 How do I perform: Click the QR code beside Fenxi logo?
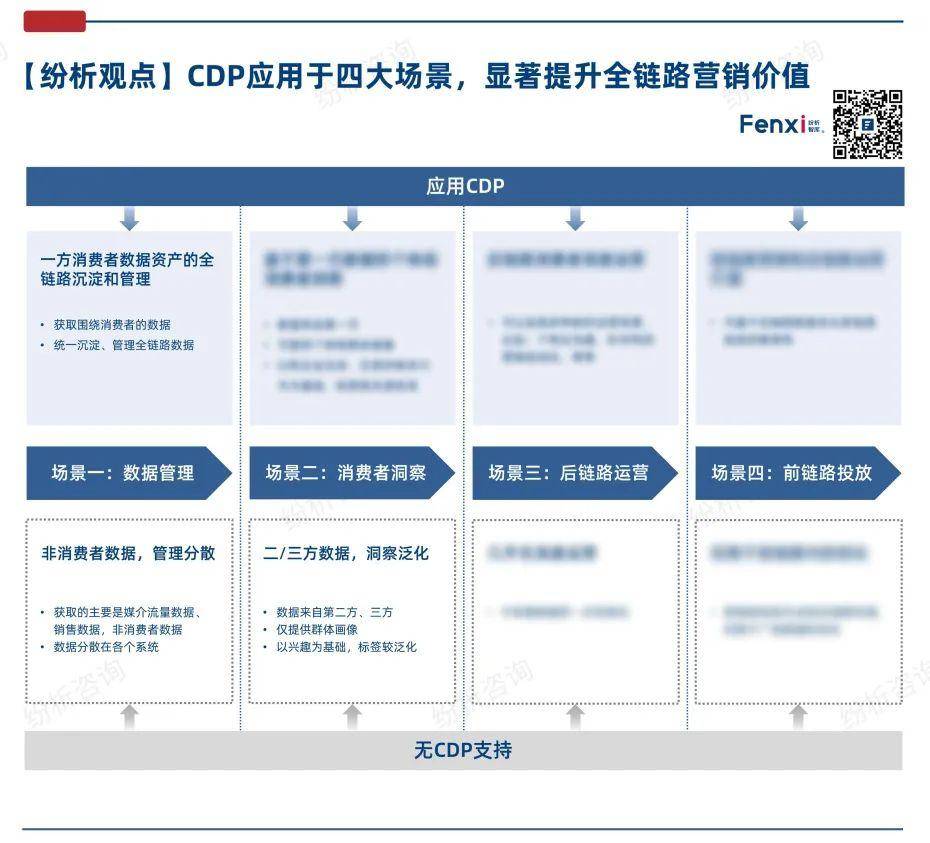tap(867, 125)
